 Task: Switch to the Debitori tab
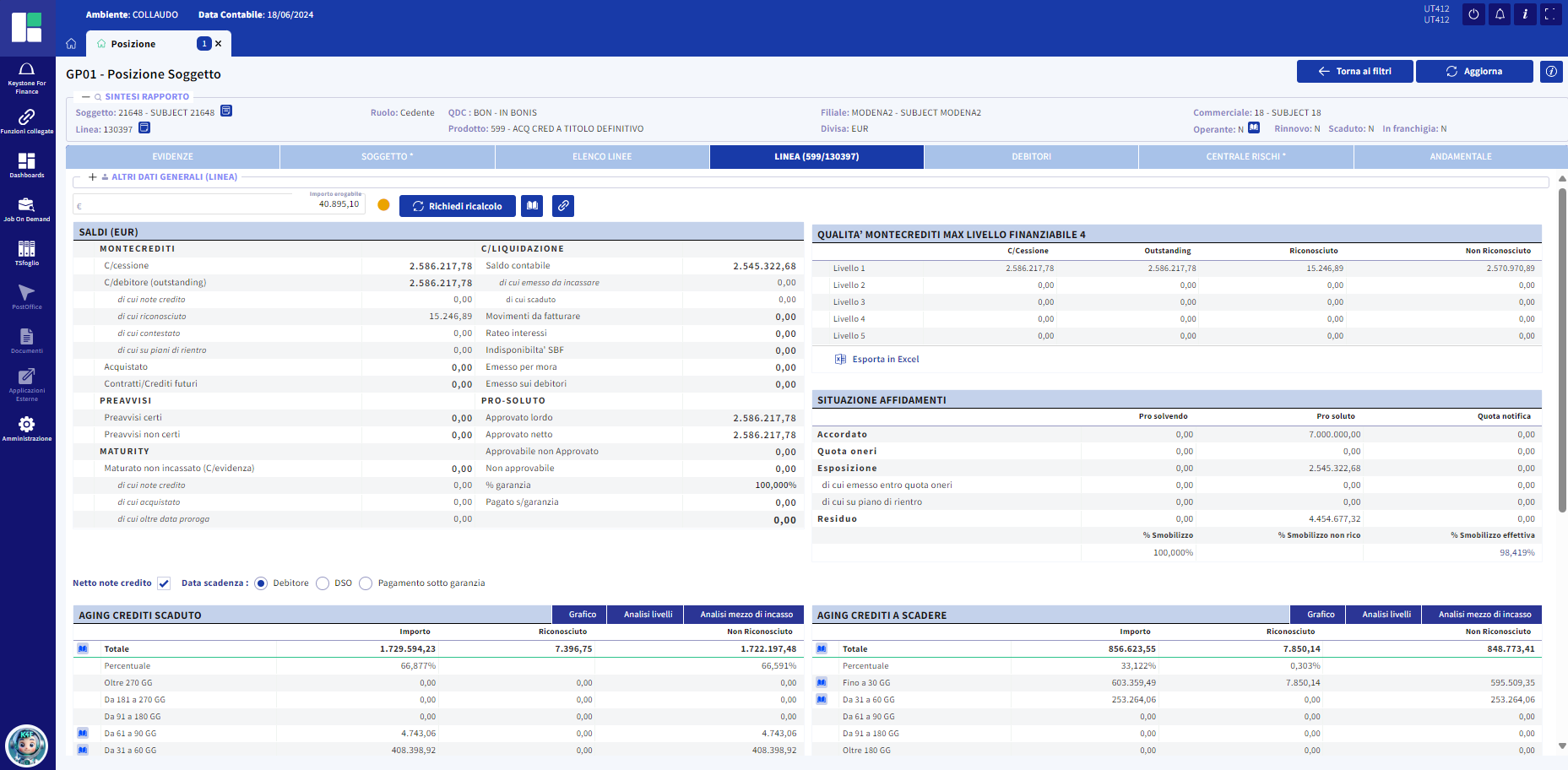pyautogui.click(x=1031, y=157)
